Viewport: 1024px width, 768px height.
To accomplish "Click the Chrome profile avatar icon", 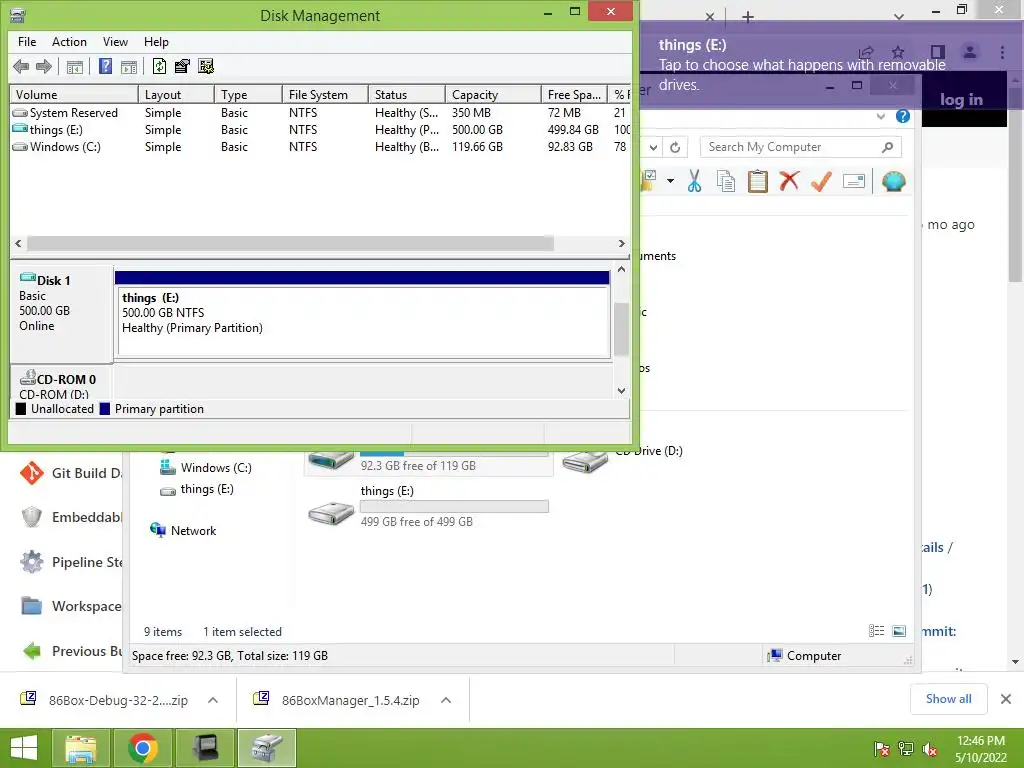I will 970,52.
